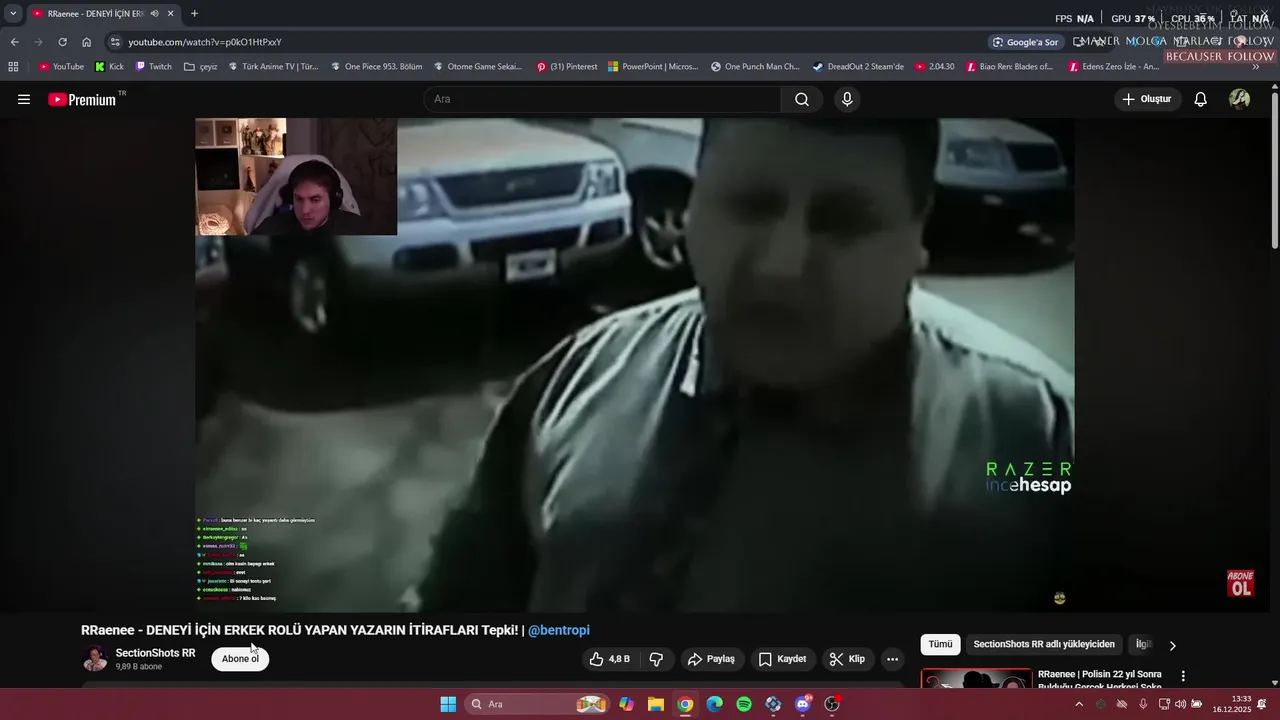Image resolution: width=1280 pixels, height=720 pixels.
Task: Select the Tümü filter chip
Action: (940, 645)
